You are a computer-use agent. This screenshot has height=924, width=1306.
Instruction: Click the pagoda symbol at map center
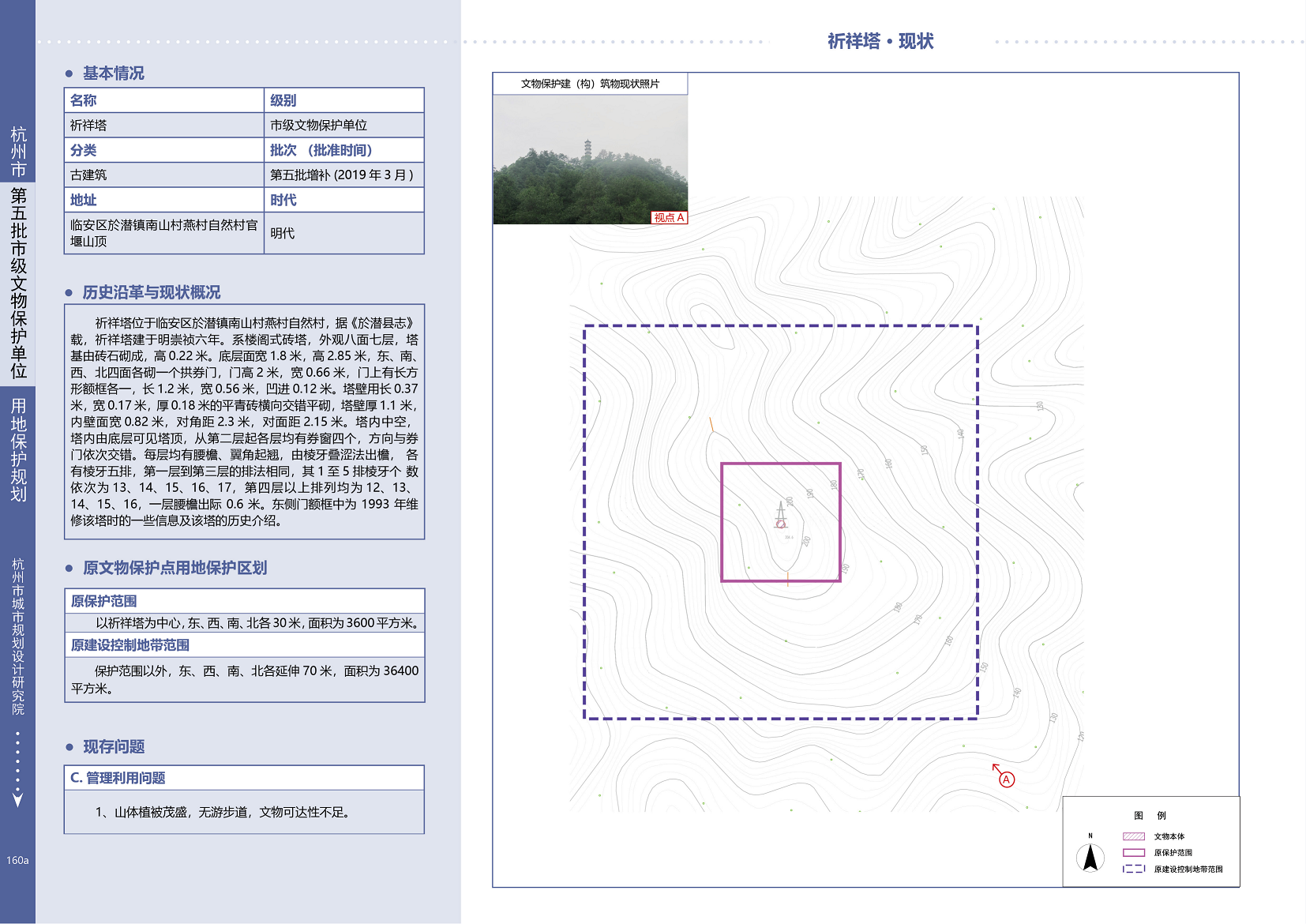tap(781, 515)
